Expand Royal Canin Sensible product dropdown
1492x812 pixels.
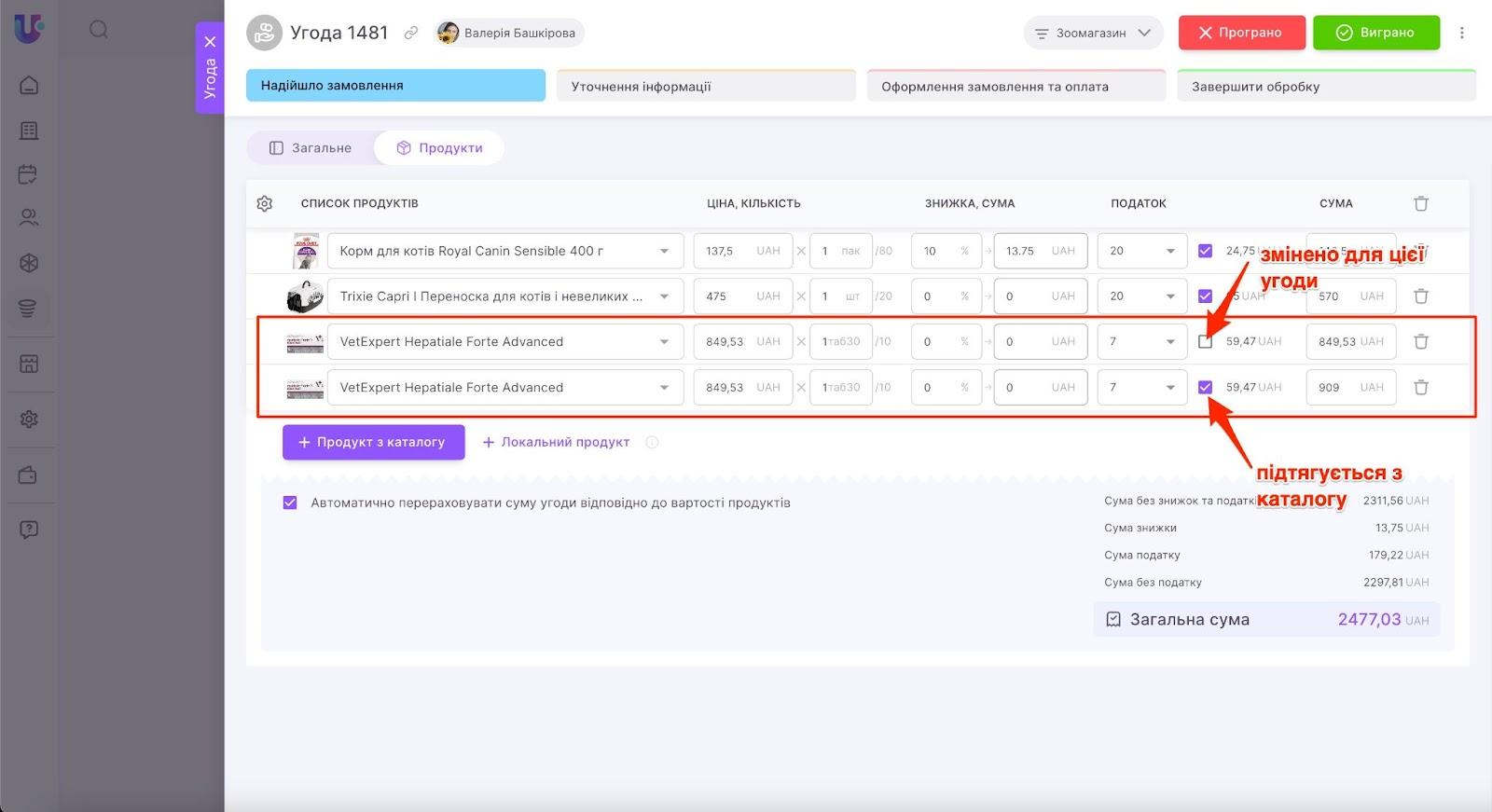664,252
